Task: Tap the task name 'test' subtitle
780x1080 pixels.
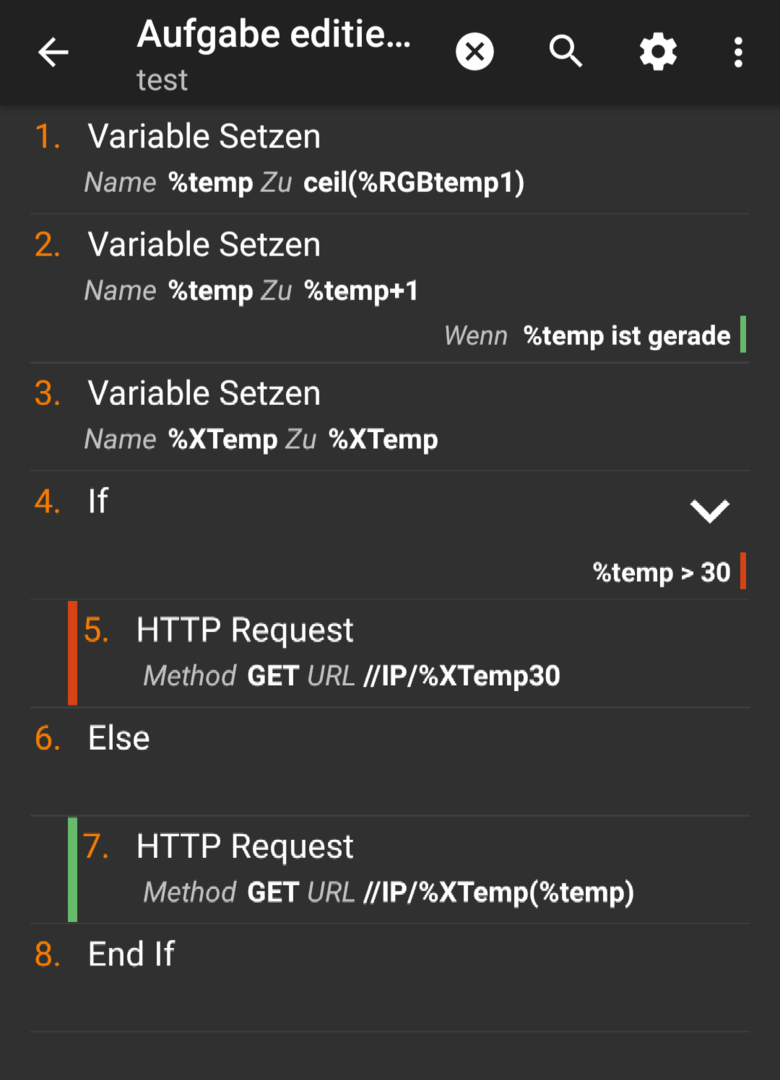Action: (162, 80)
